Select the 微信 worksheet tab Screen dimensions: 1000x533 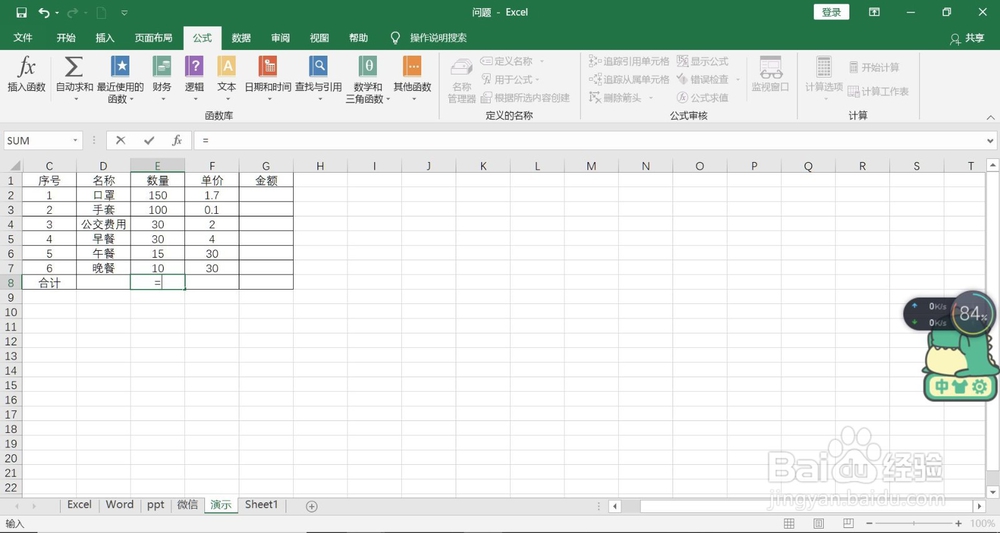point(187,504)
